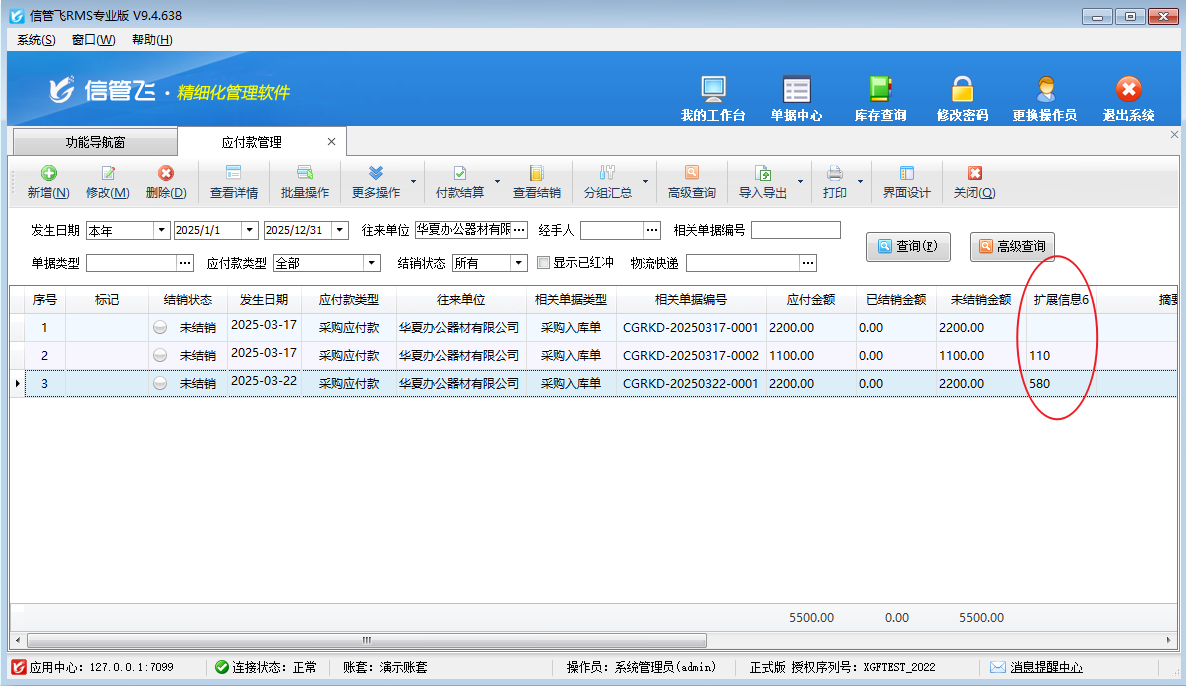This screenshot has height=686, width=1186.
Task: Click 界面设计 (Interface Design) toolbar icon
Action: (x=906, y=174)
